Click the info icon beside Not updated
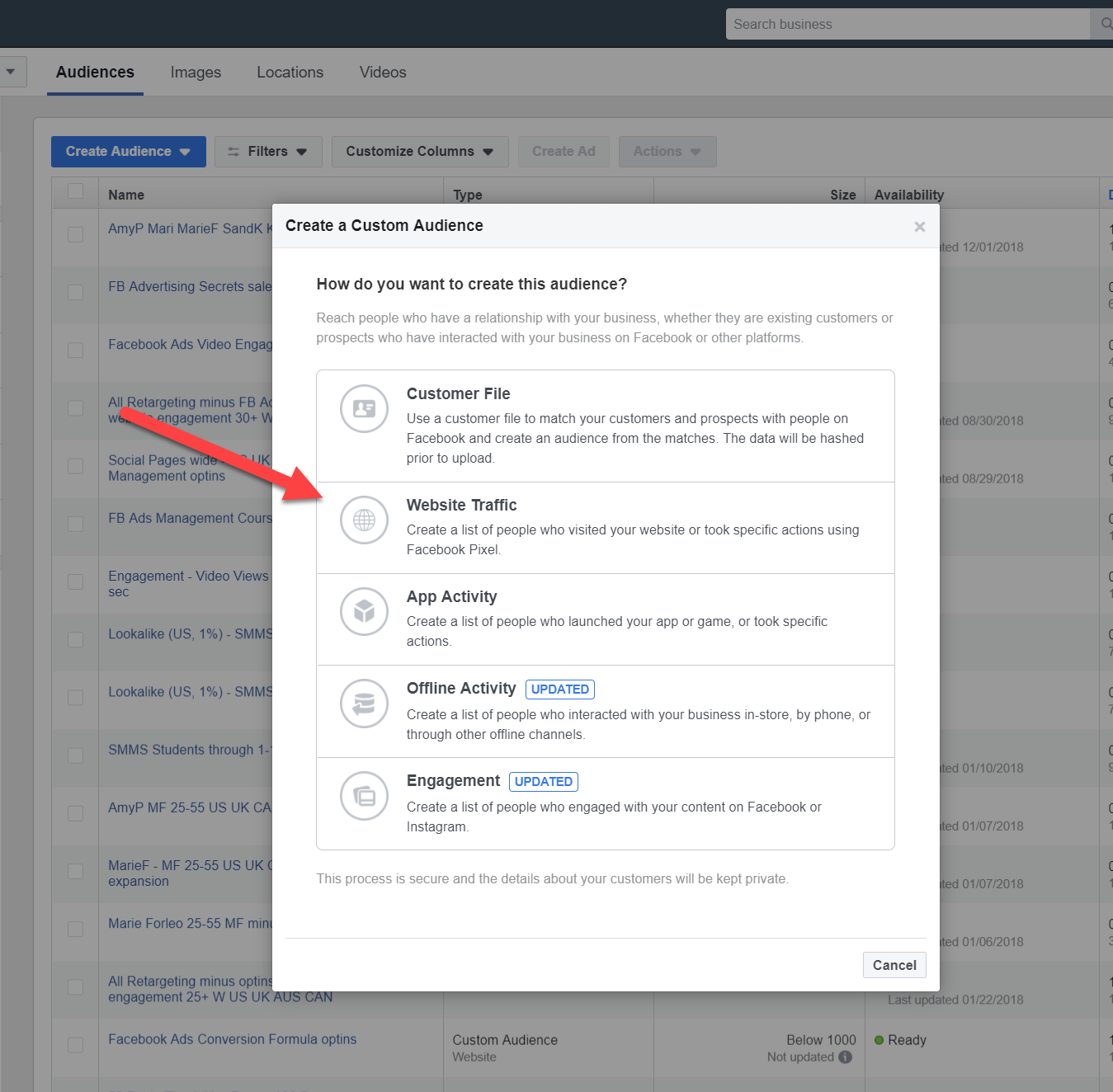 (845, 1057)
